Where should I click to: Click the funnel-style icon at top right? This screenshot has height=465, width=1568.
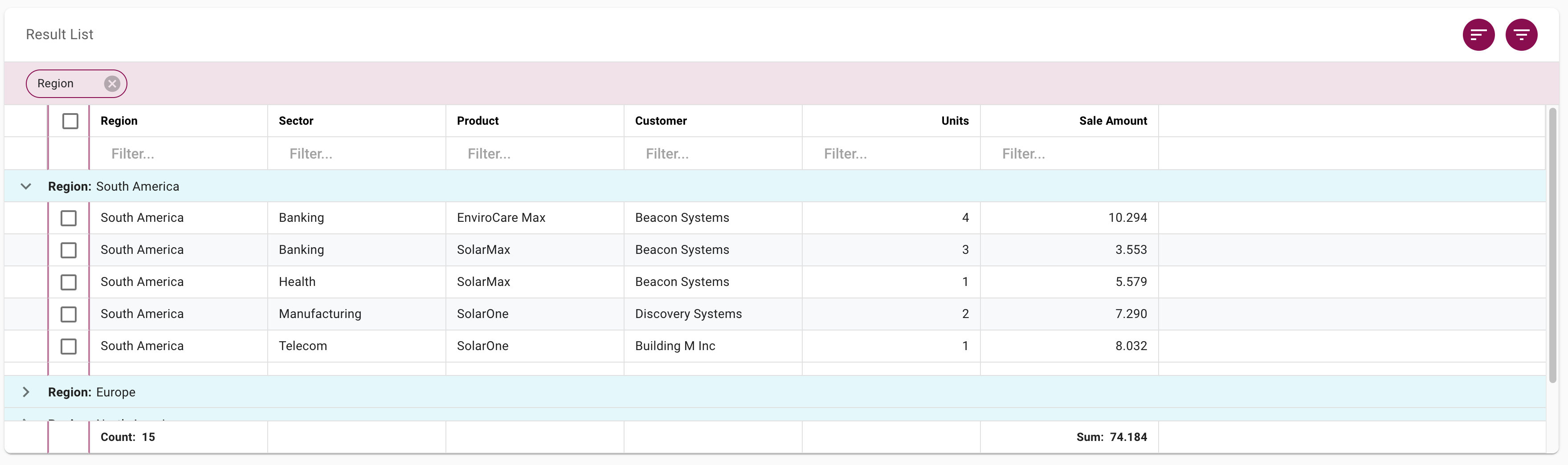tap(1522, 35)
